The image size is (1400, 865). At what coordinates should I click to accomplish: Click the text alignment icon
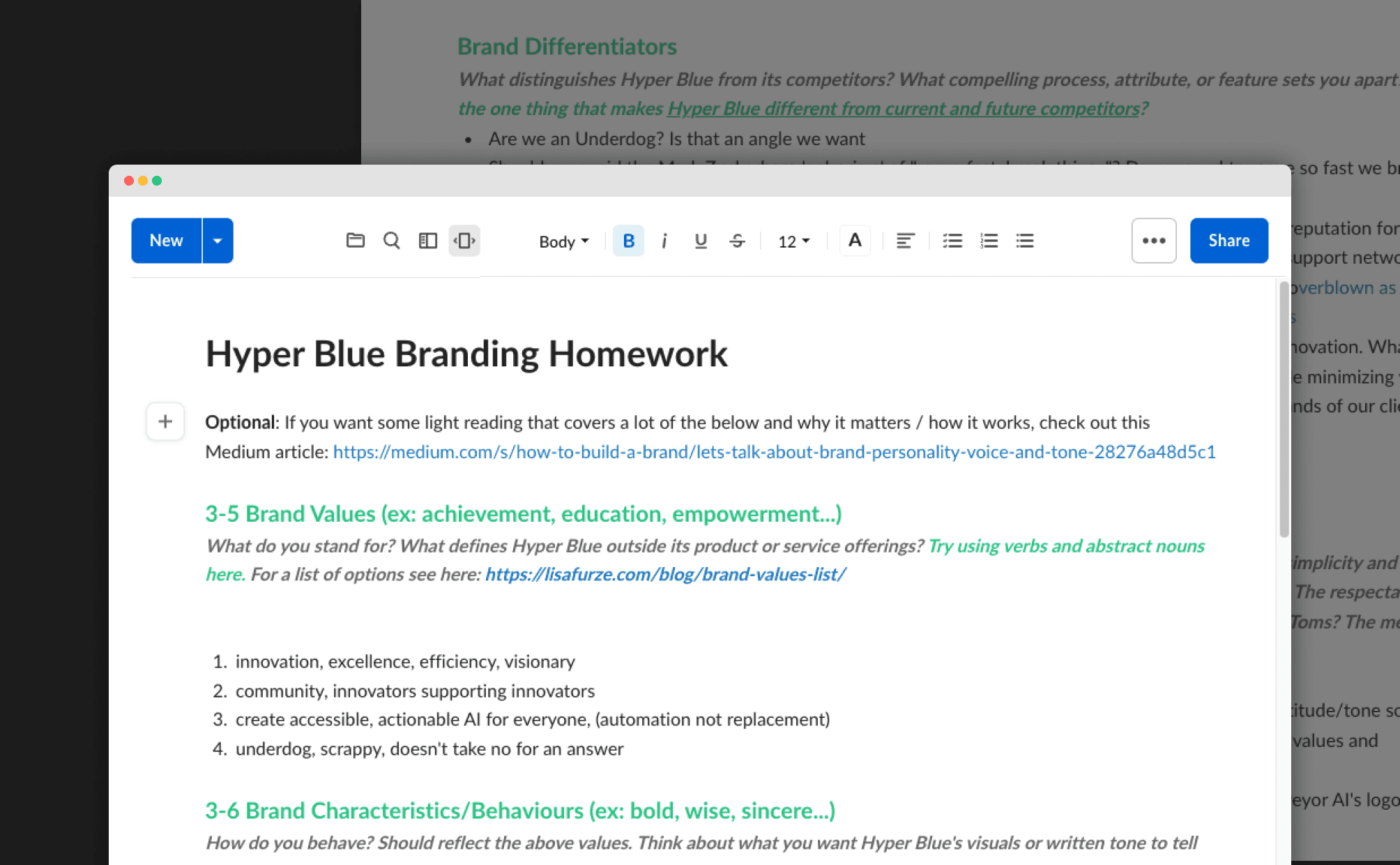(905, 241)
